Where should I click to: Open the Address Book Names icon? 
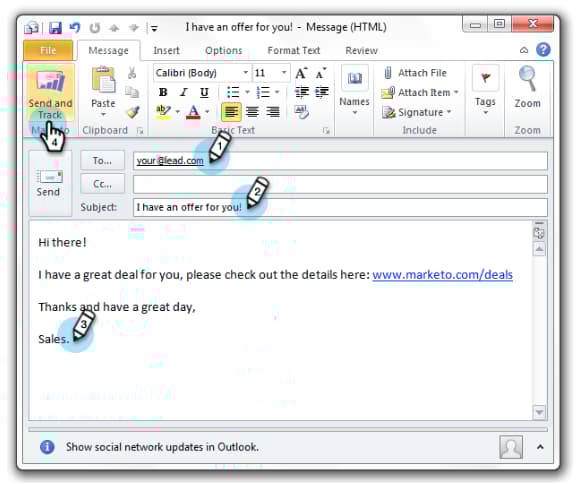pos(354,78)
